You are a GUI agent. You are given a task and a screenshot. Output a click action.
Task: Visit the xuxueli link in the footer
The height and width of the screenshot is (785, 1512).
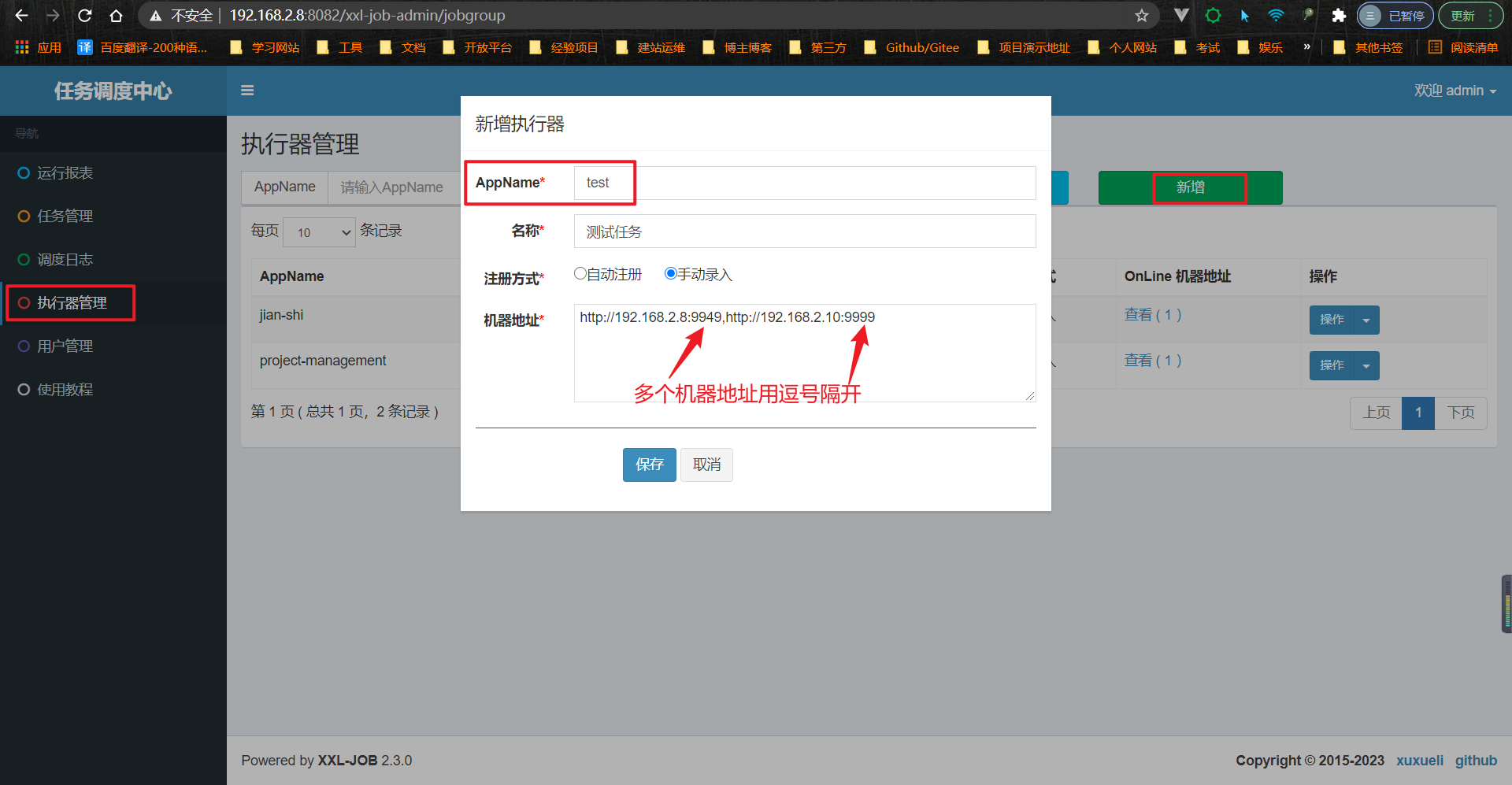point(1419,760)
